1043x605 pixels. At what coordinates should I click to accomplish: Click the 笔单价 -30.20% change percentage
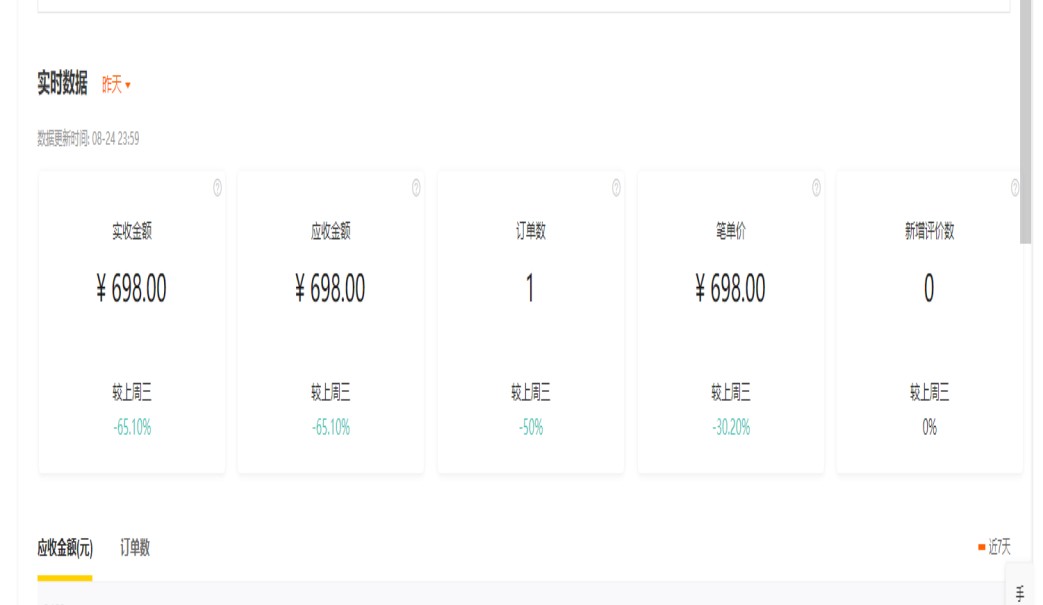731,428
